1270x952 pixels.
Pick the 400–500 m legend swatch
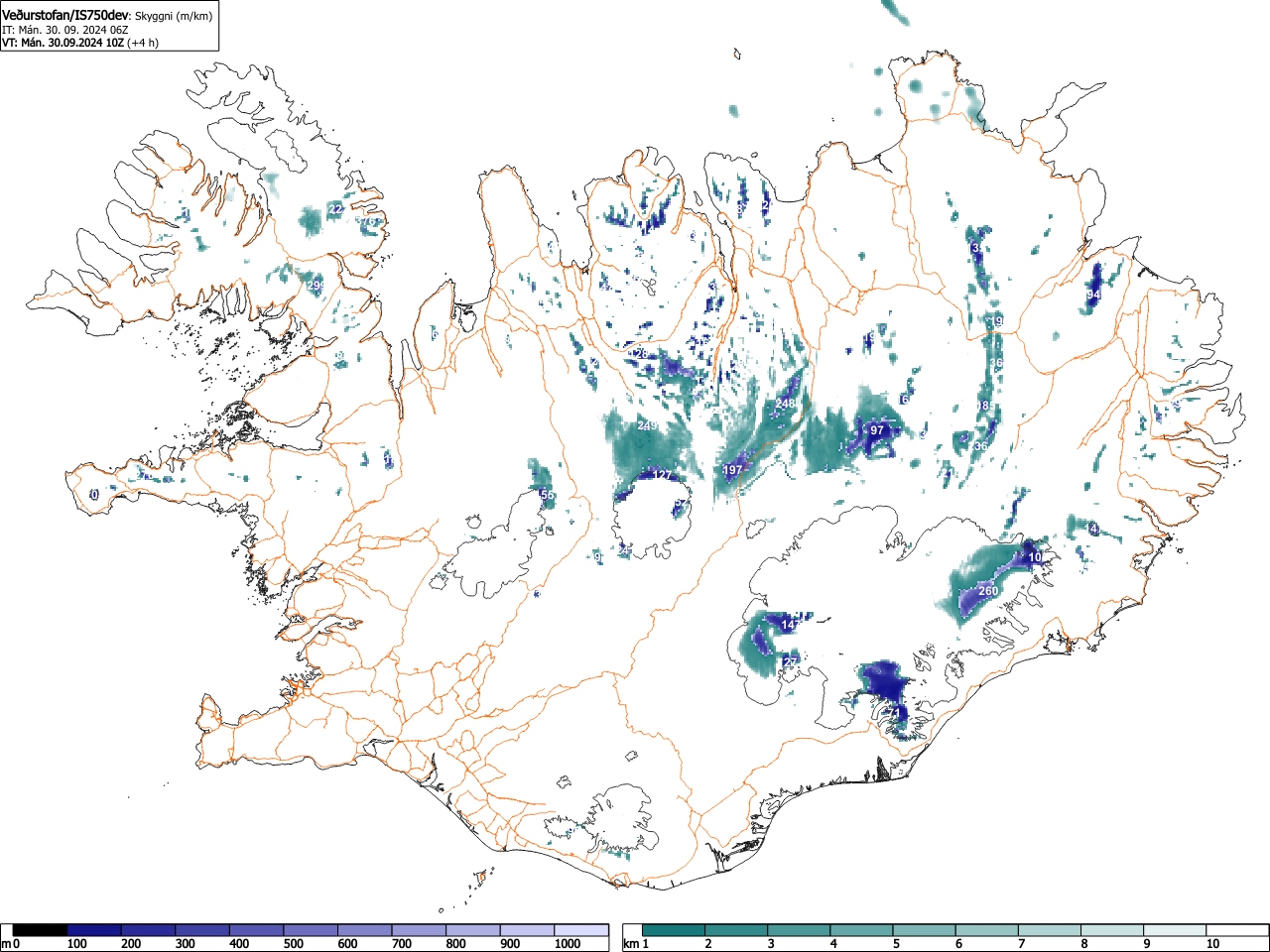coord(257,930)
